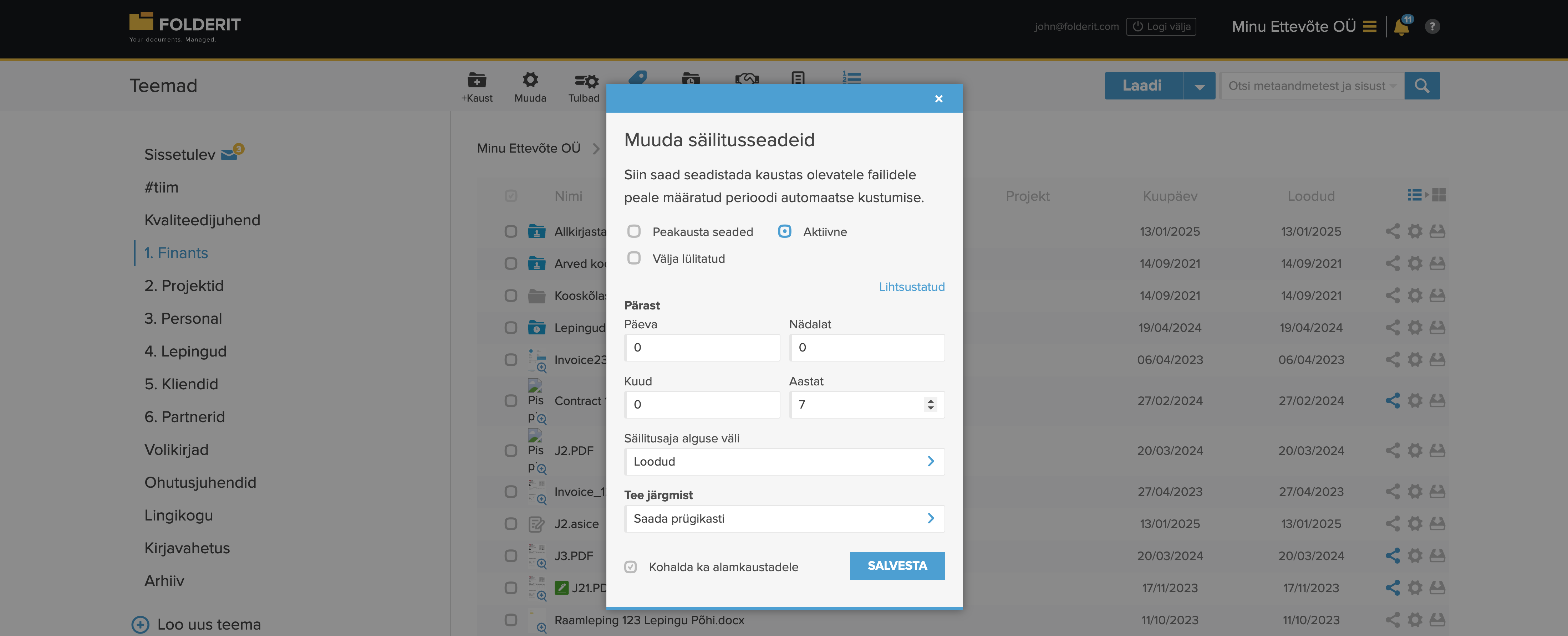
Task: Open search scope dropdown arrow
Action: 1392,86
